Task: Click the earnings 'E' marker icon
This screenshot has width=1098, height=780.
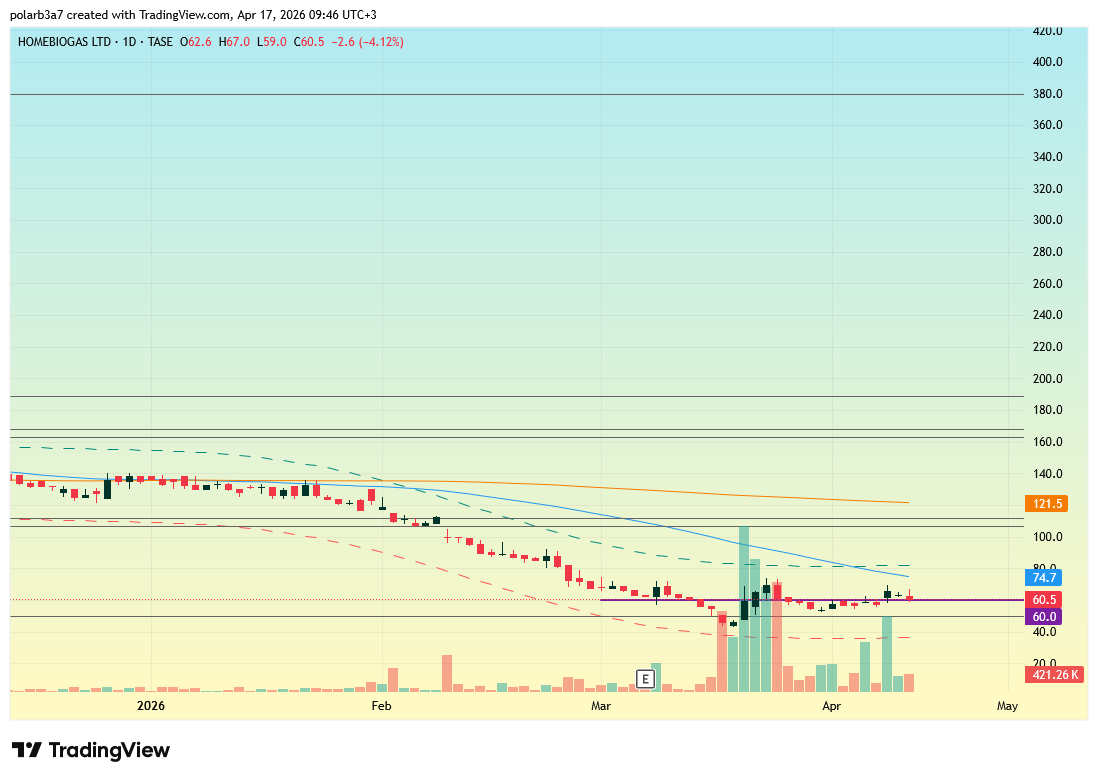Action: (645, 679)
